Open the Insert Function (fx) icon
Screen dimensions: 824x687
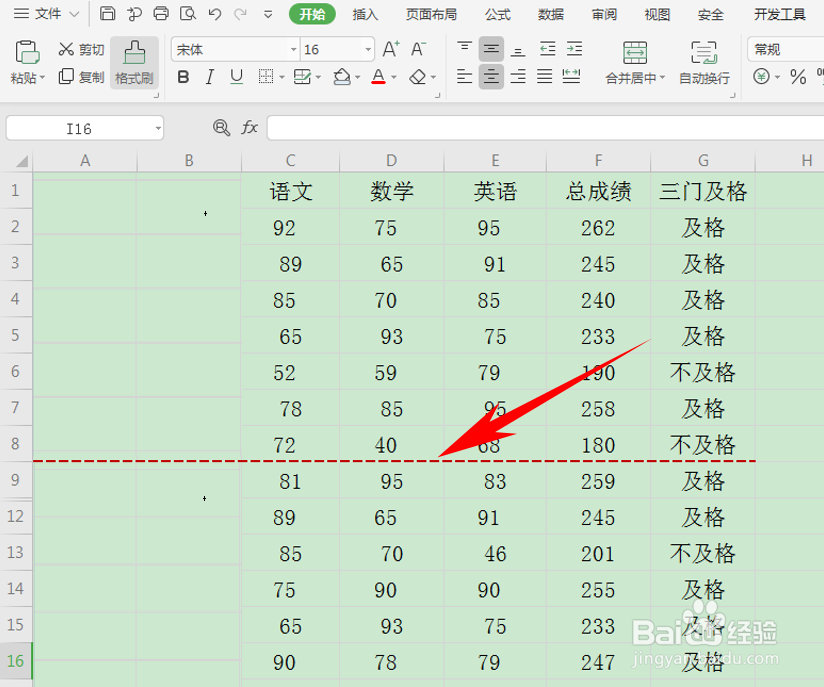(x=249, y=127)
